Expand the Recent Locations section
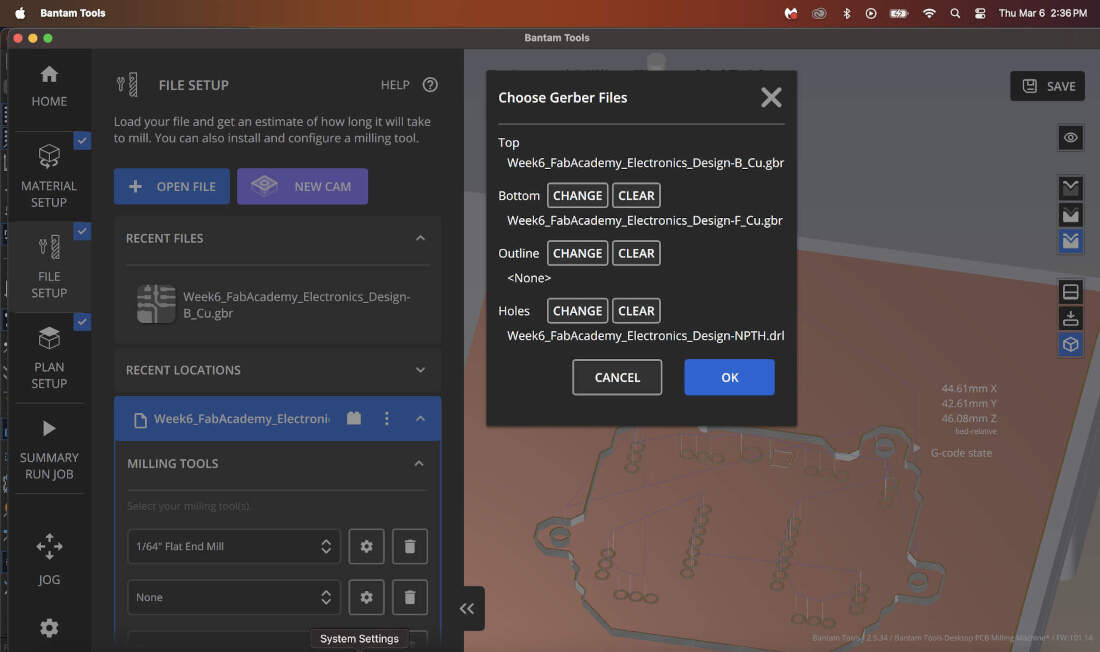 [x=420, y=370]
